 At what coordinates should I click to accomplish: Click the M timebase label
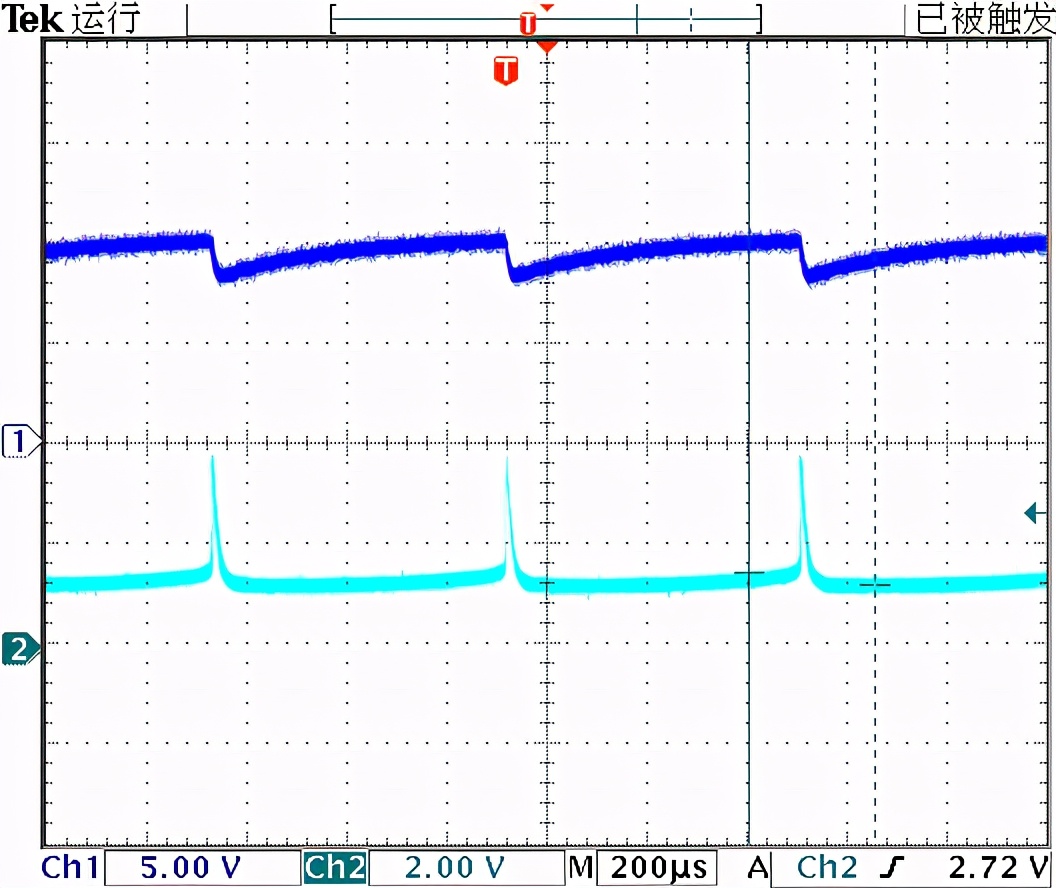(x=580, y=867)
